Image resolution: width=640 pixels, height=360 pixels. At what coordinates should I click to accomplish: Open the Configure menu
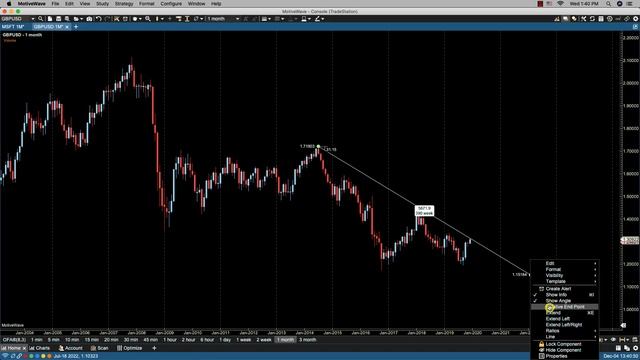171,4
